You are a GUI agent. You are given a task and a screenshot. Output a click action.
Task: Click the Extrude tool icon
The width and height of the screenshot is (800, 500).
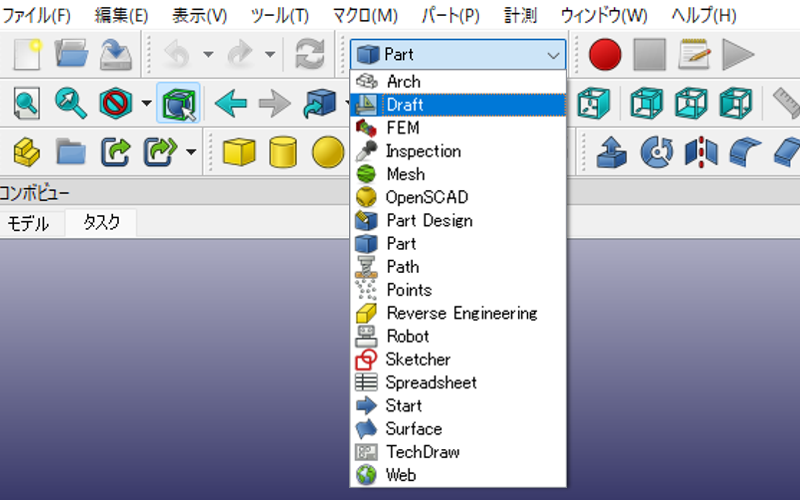(611, 152)
